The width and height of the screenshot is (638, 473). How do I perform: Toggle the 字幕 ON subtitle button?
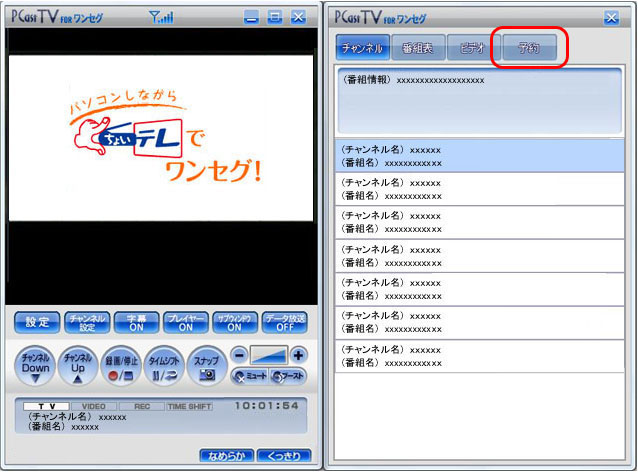(136, 322)
